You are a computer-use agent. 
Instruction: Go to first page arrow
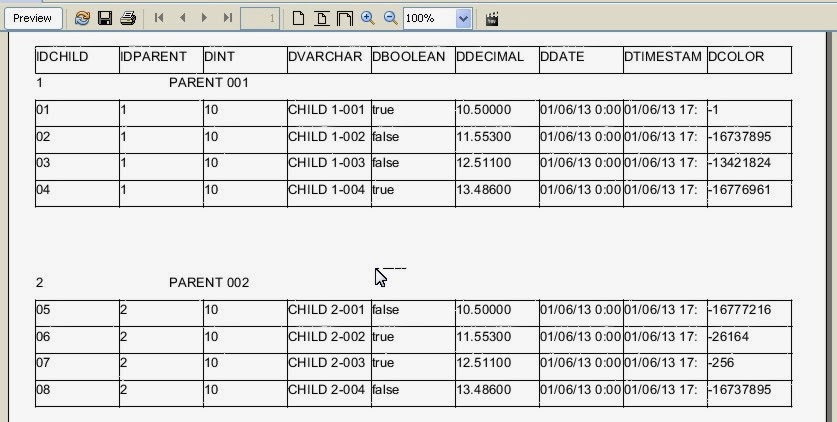tap(159, 18)
